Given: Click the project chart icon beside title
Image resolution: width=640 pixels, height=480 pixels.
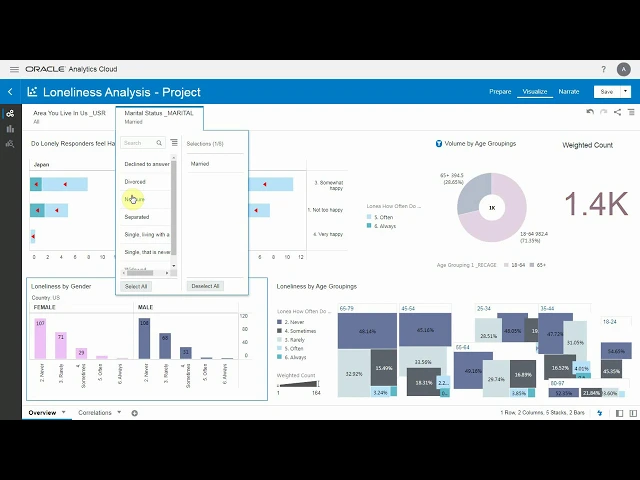Looking at the screenshot, I should 32,92.
